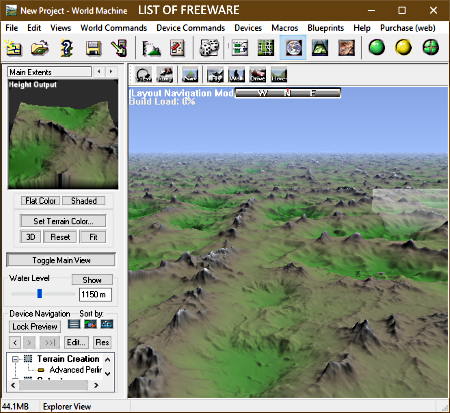This screenshot has width=450, height=413.
Task: Collapse the Terrain Creation tree node
Action: (15, 359)
